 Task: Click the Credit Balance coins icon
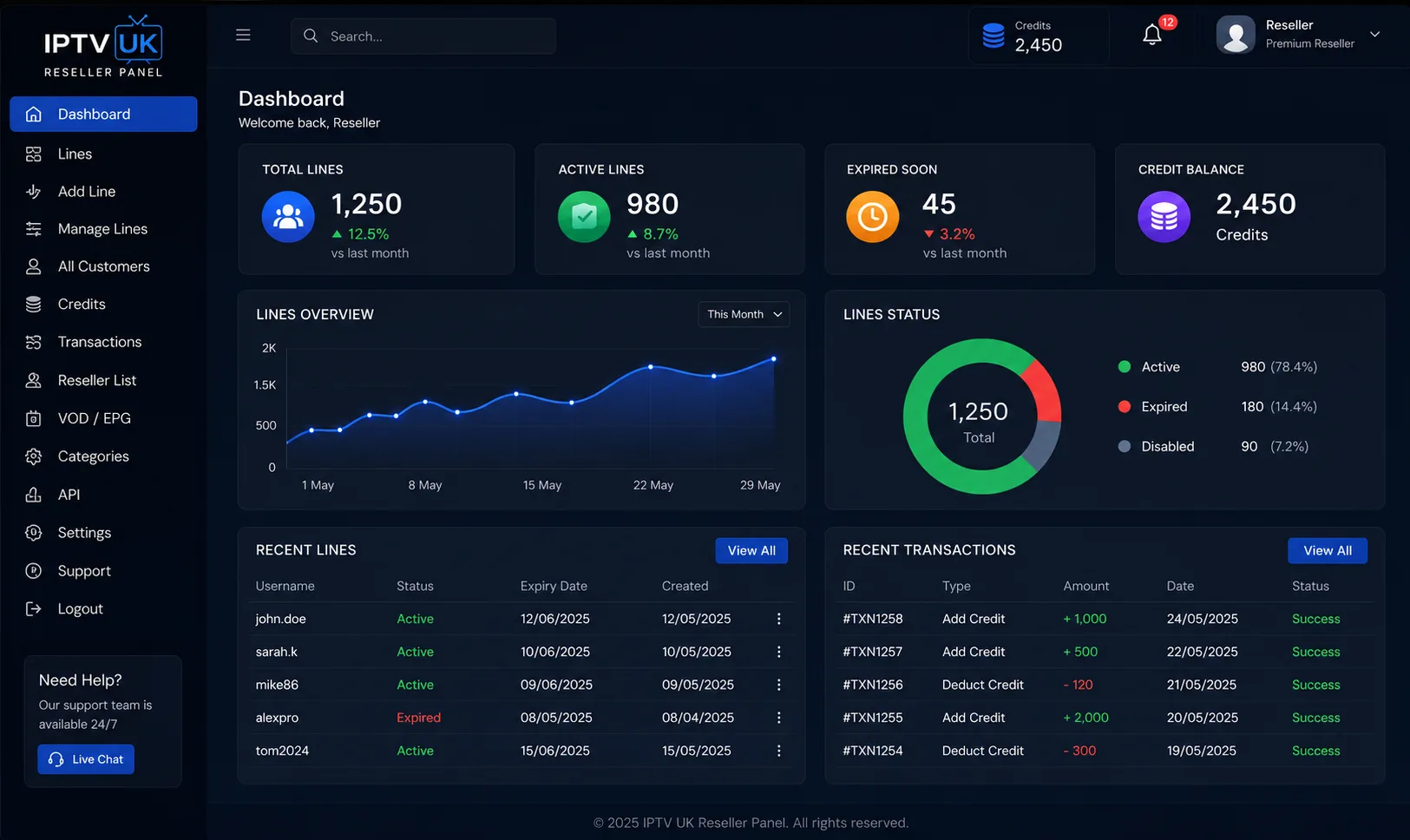coord(1164,217)
